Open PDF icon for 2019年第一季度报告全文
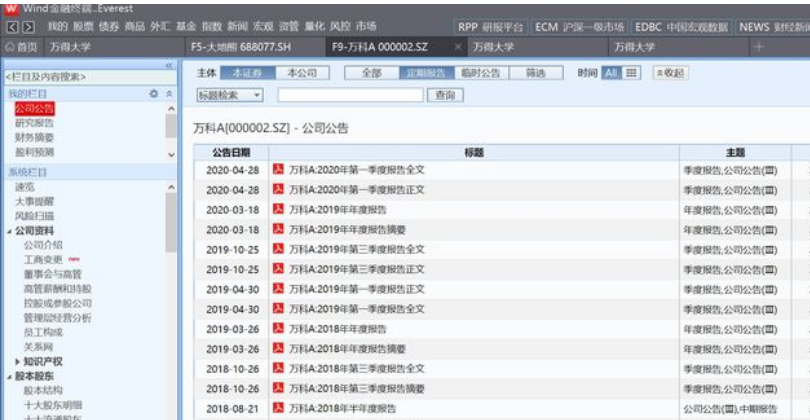 pyautogui.click(x=278, y=308)
